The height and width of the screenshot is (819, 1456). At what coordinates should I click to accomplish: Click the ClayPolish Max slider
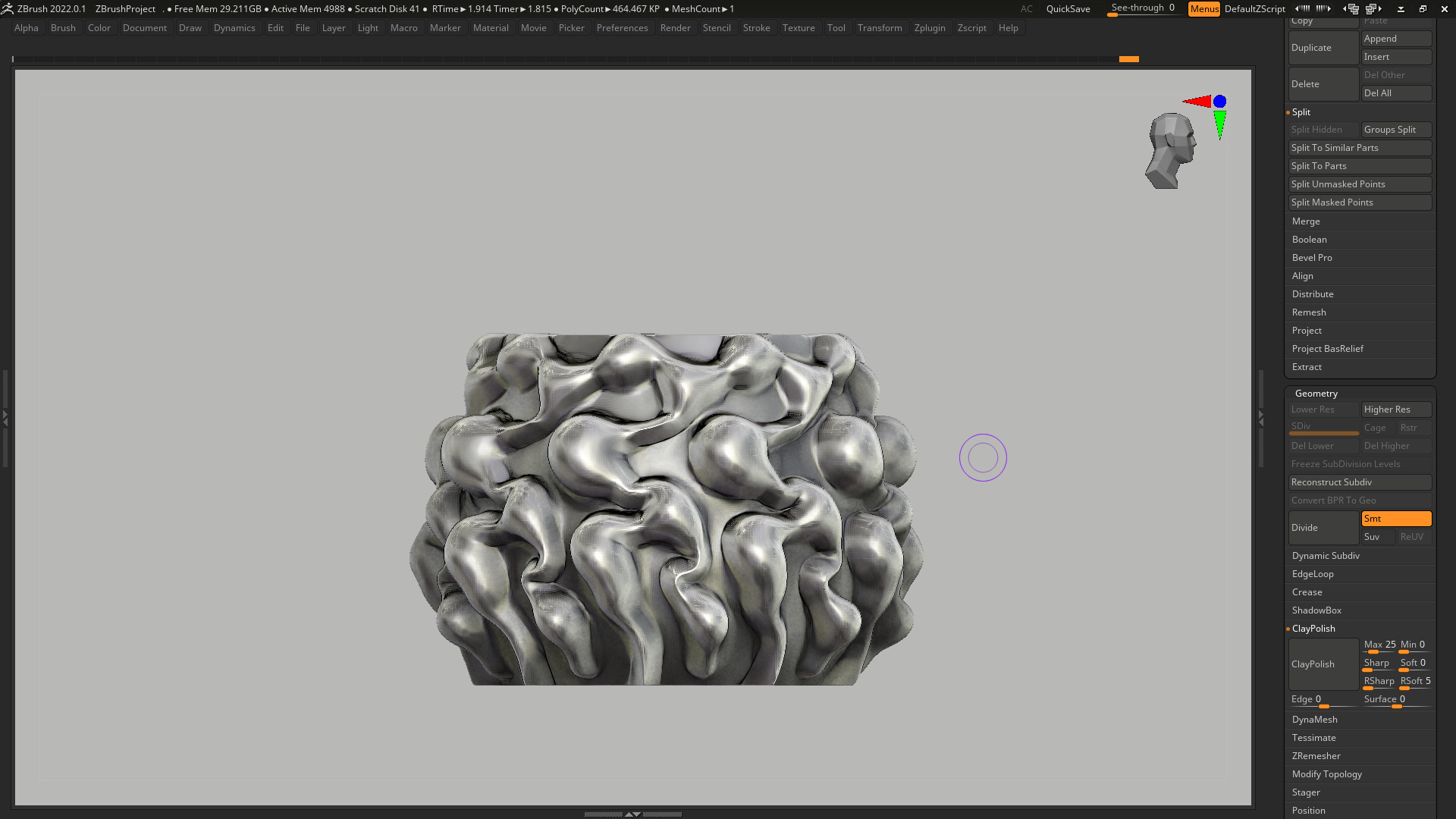tap(1379, 645)
